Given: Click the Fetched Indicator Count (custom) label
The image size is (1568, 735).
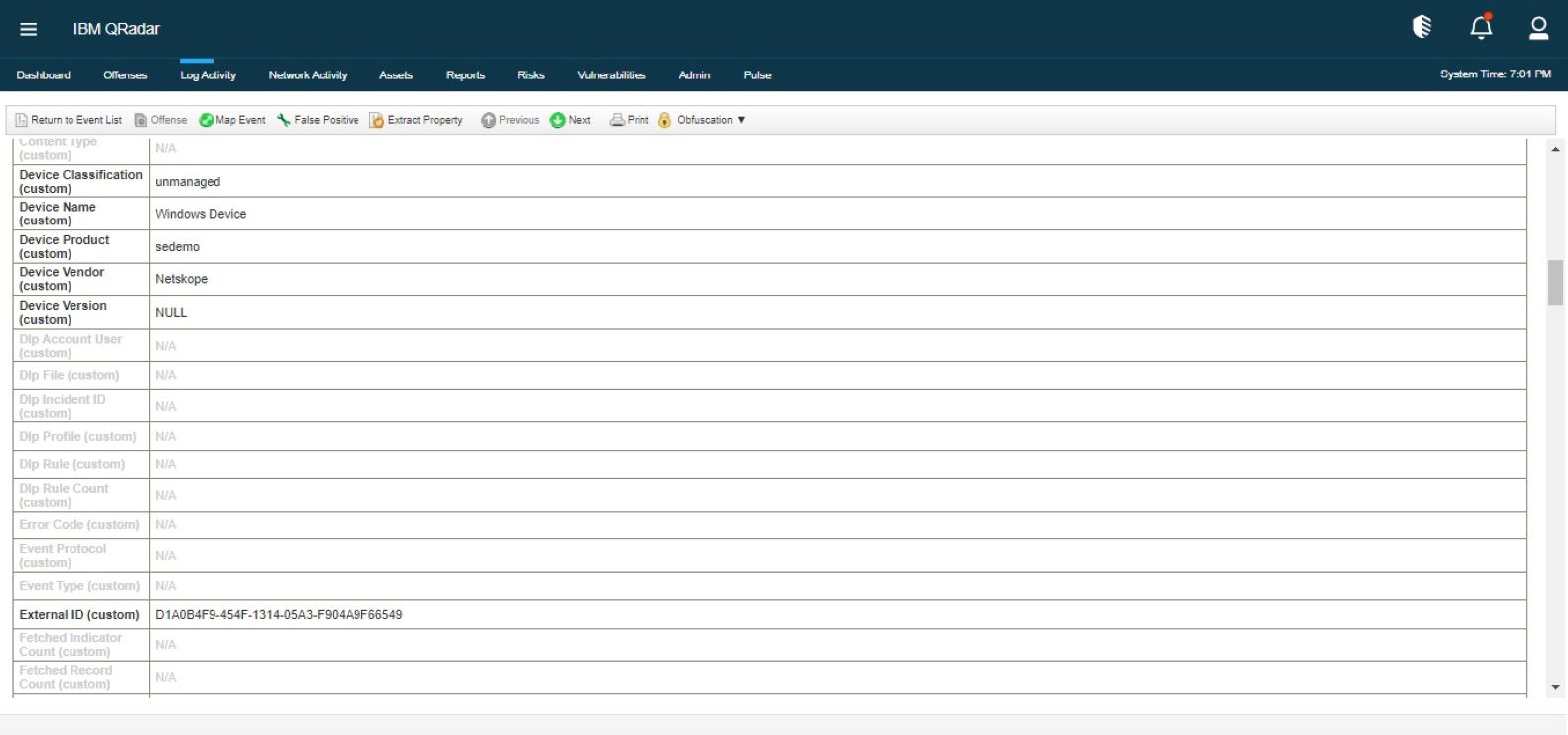Looking at the screenshot, I should click(x=71, y=645).
